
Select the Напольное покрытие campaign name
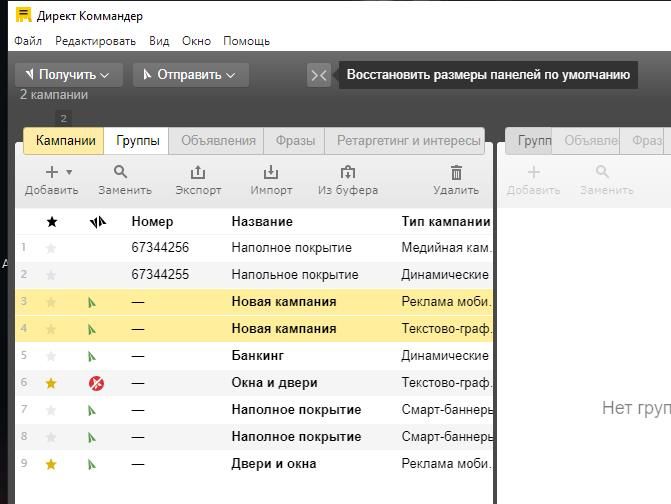click(295, 275)
